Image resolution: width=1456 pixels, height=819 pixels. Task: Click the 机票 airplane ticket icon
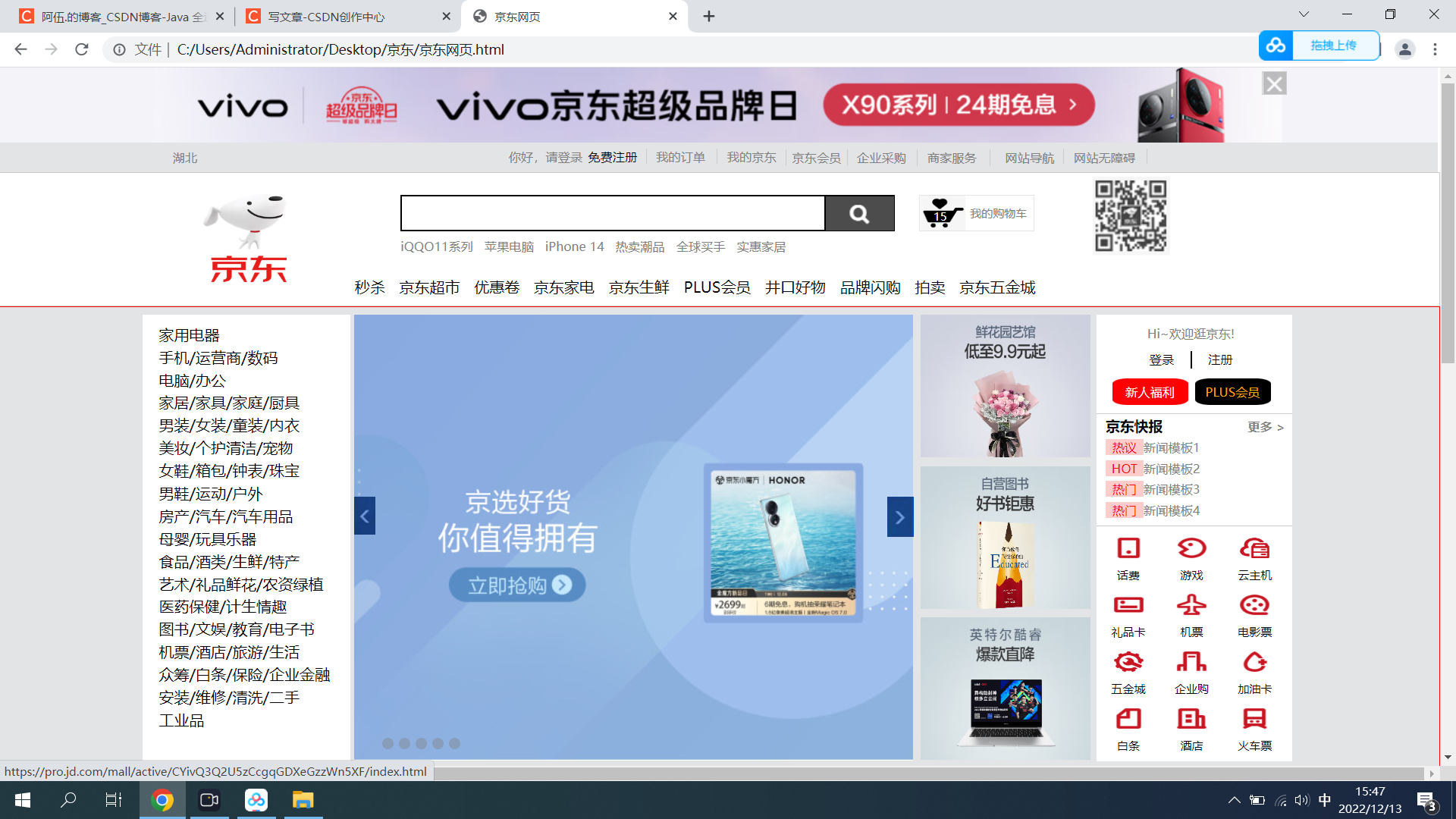tap(1191, 606)
